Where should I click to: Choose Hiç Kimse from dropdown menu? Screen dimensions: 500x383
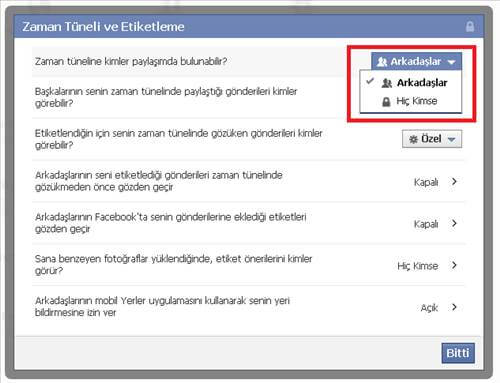point(411,101)
